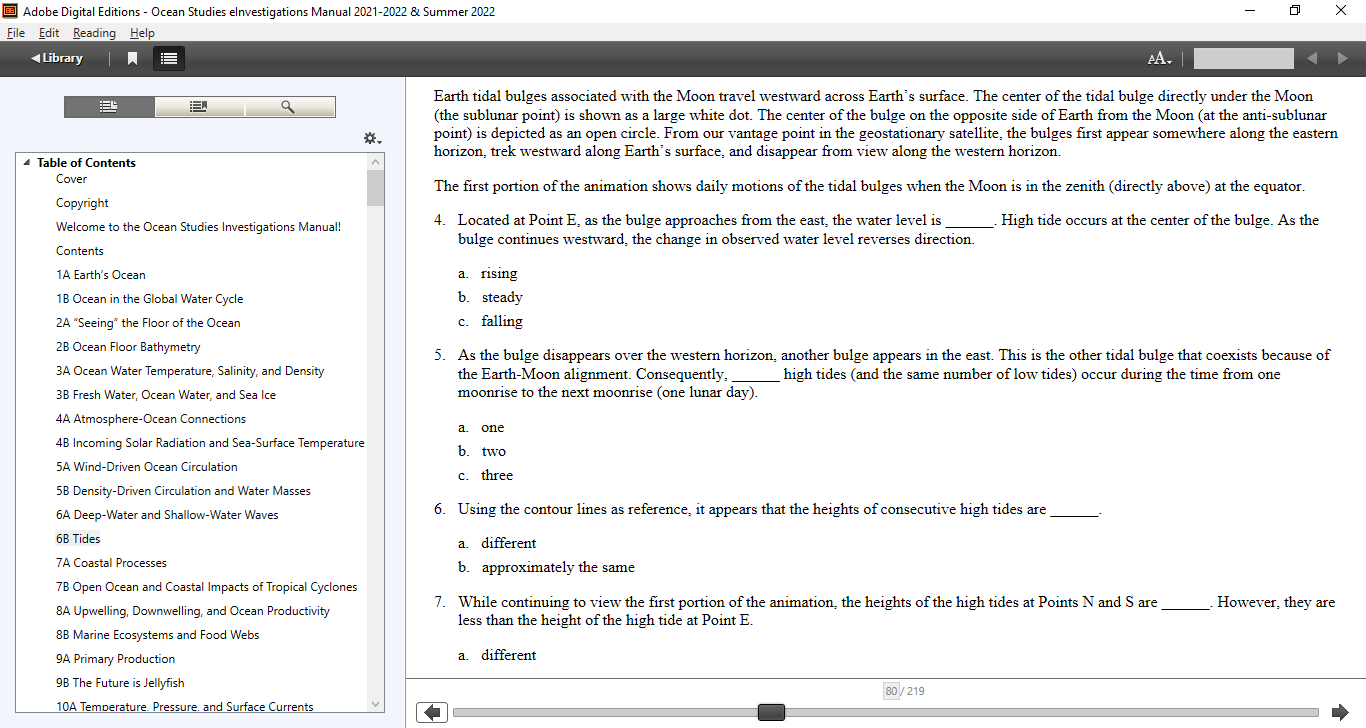Open 3A Ocean Water Temperature, Salinity, and Density

(x=190, y=371)
